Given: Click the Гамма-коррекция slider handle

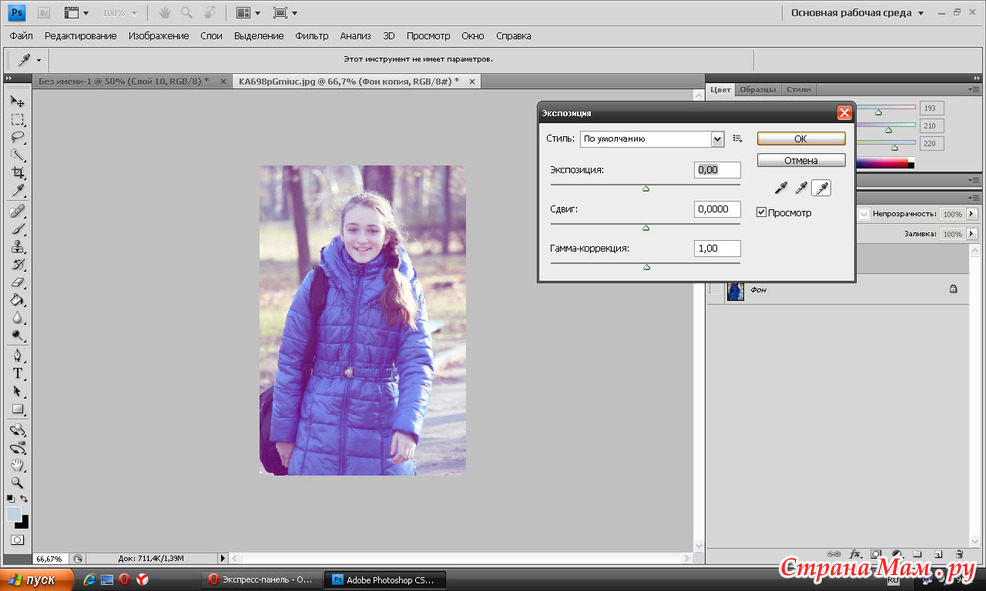Looking at the screenshot, I should click(x=646, y=267).
